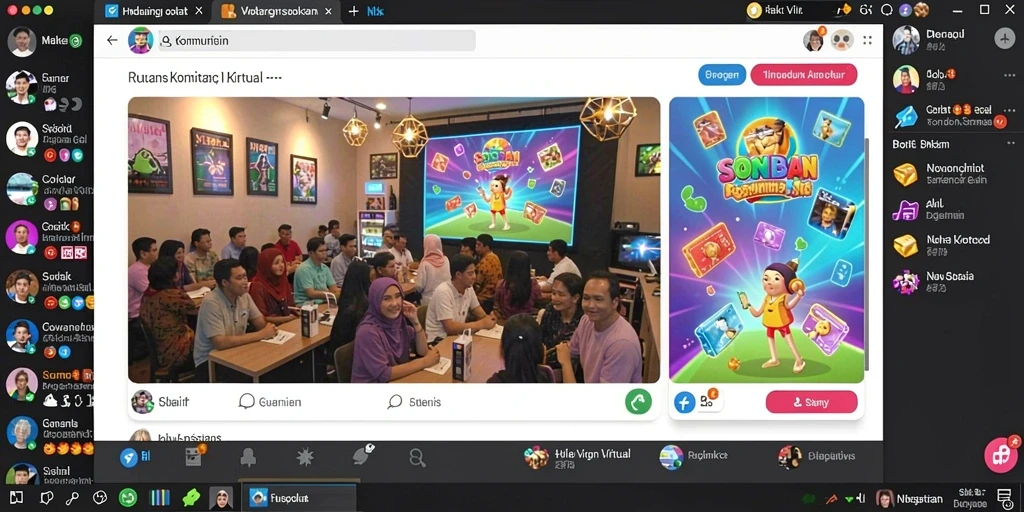Image resolution: width=1024 pixels, height=512 pixels.
Task: Open Botlé Bnkim section options menu
Action: coord(1010,144)
